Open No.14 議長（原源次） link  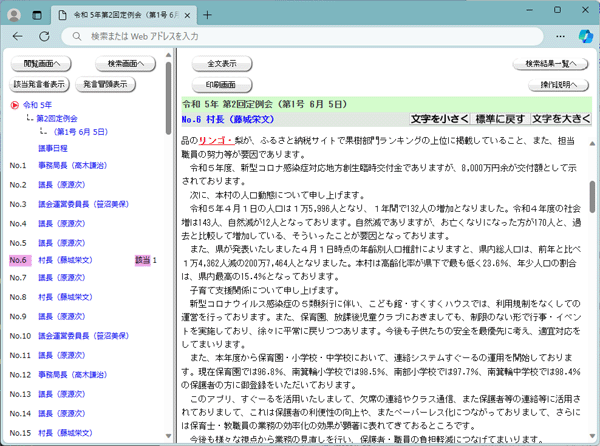pos(62,413)
